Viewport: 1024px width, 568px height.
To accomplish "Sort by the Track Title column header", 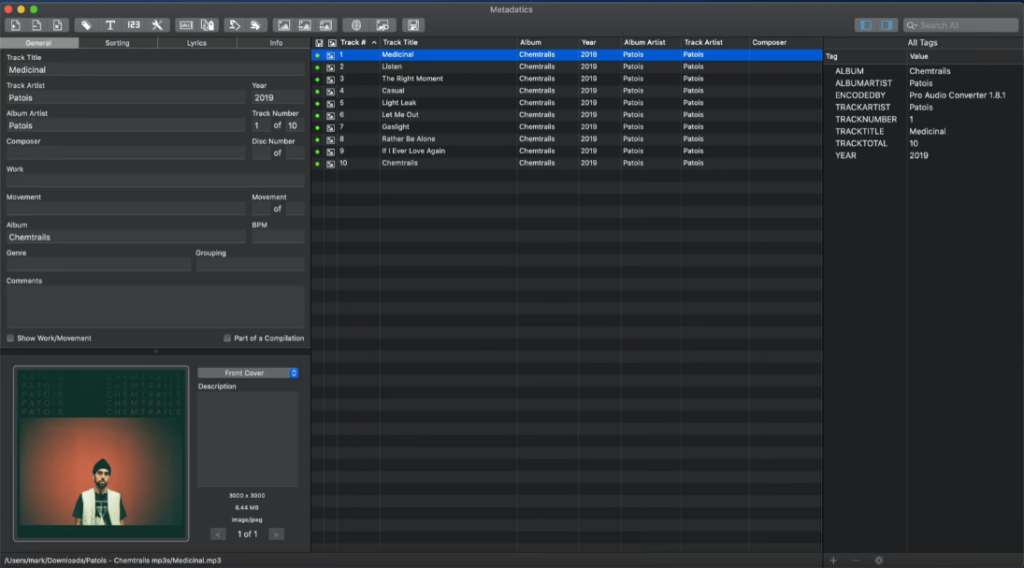I will (448, 42).
